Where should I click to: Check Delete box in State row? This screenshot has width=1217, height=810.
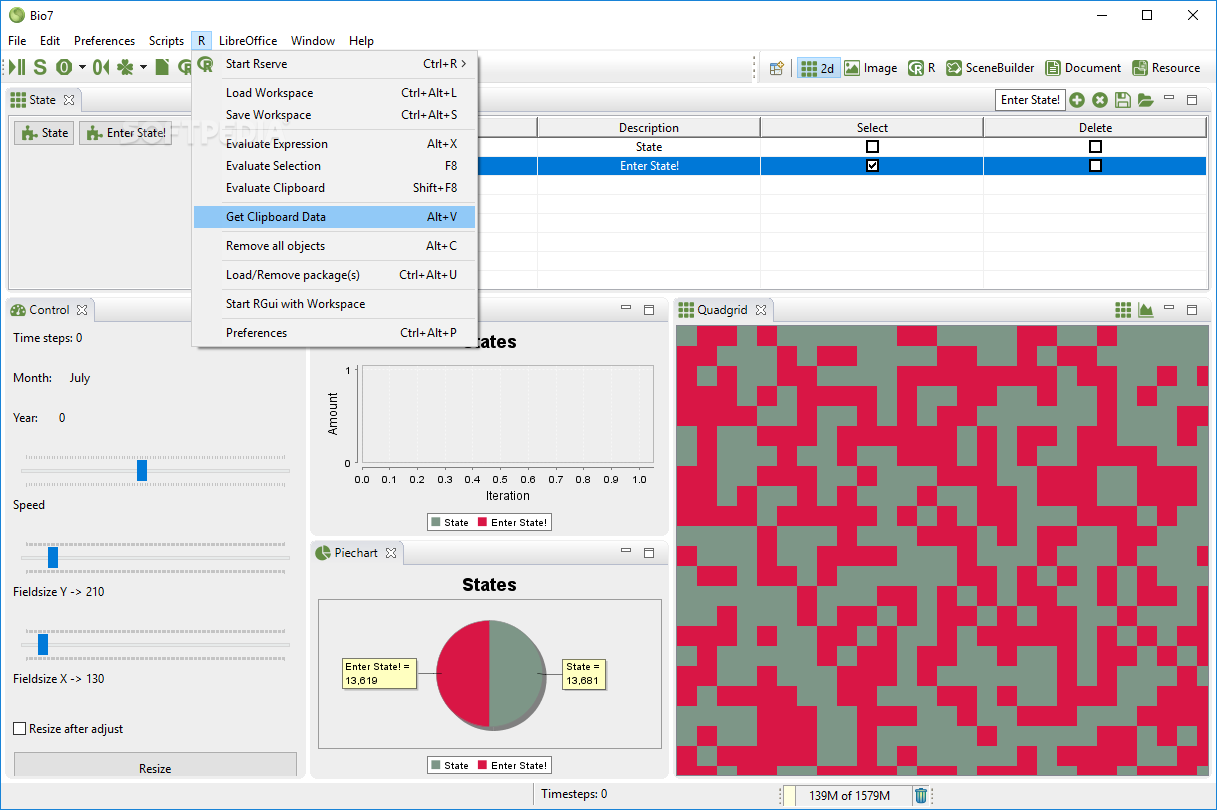[1095, 146]
